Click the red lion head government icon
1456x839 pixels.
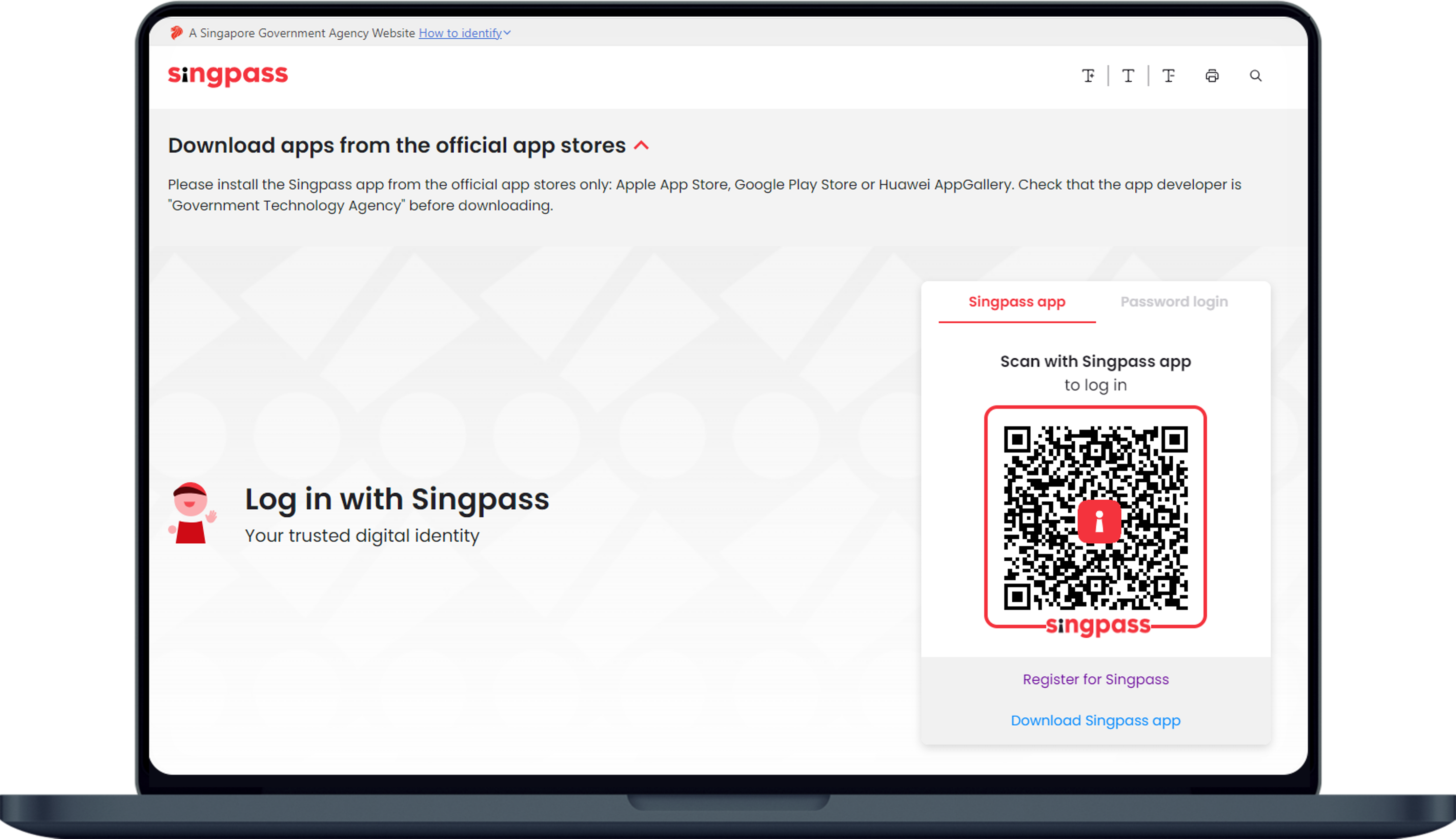coord(176,33)
